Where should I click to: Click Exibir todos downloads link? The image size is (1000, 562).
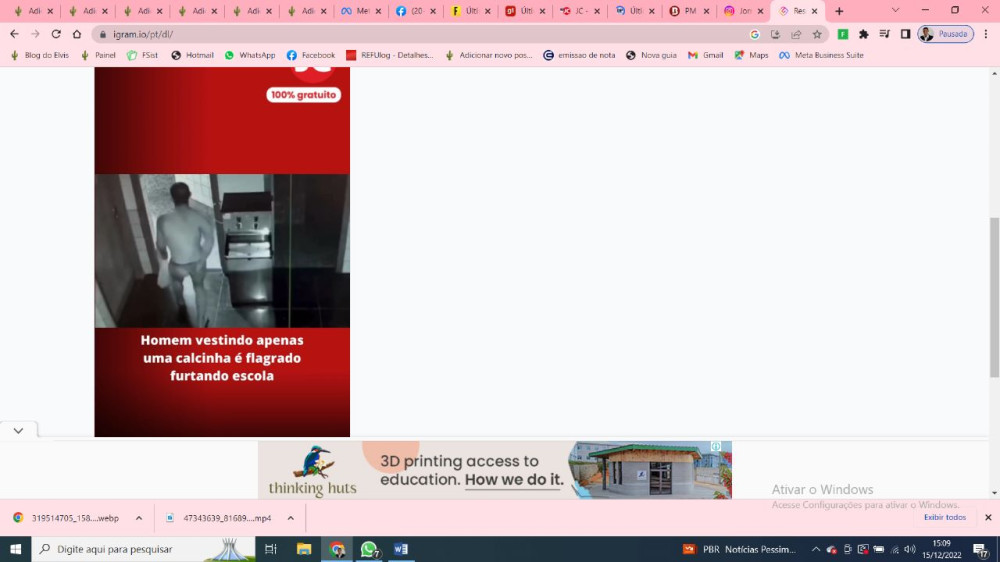point(945,517)
